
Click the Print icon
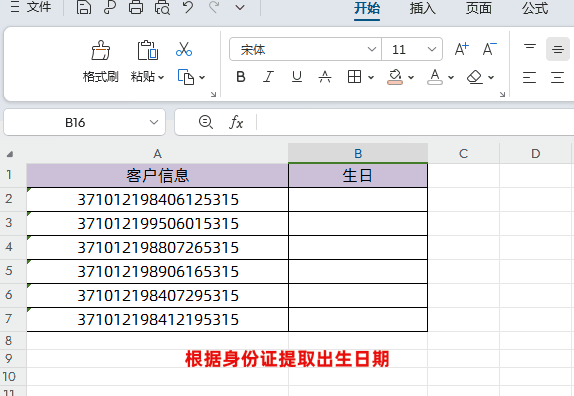(136, 7)
